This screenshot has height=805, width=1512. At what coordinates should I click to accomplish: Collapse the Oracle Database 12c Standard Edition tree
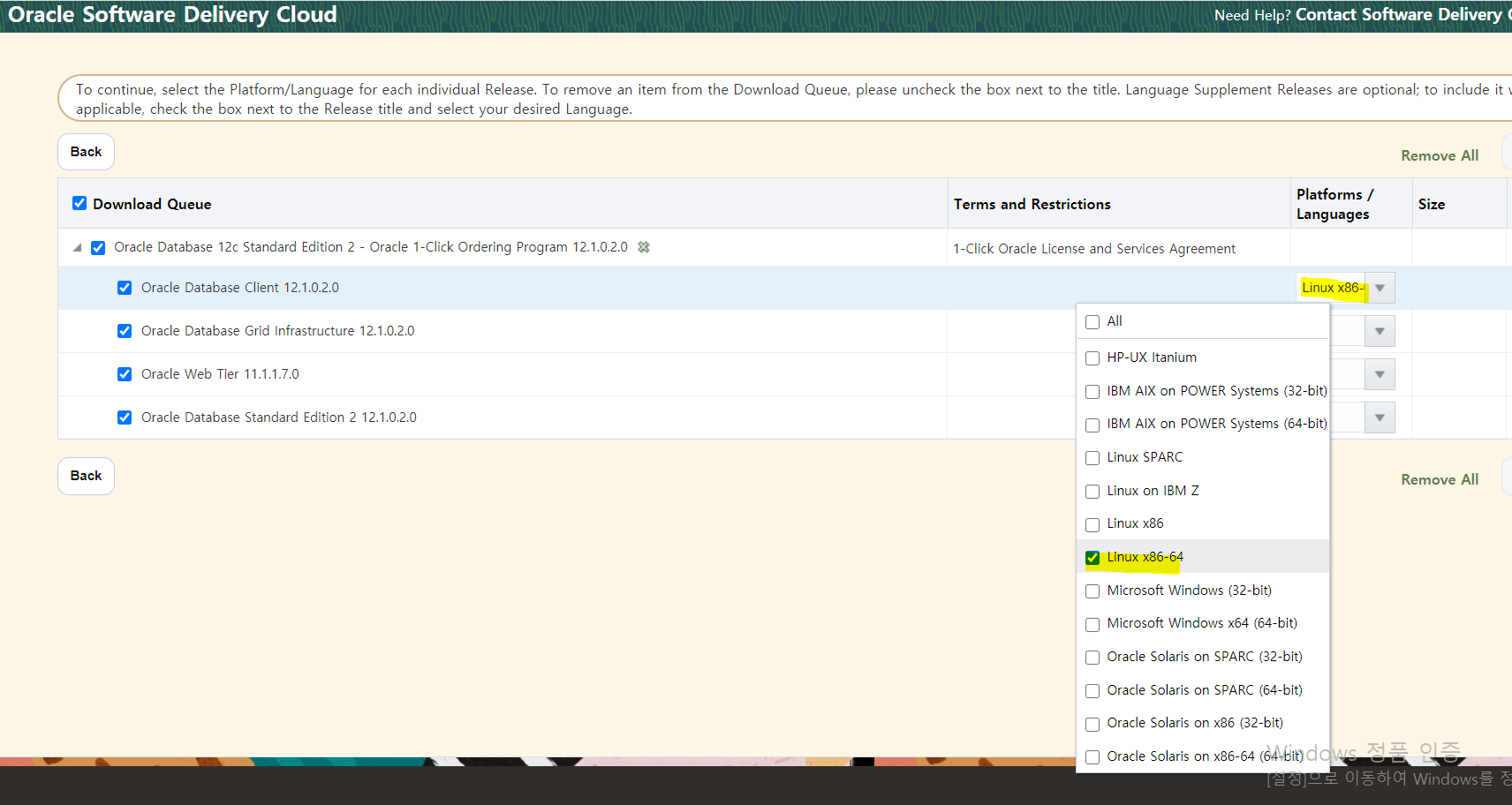point(77,248)
